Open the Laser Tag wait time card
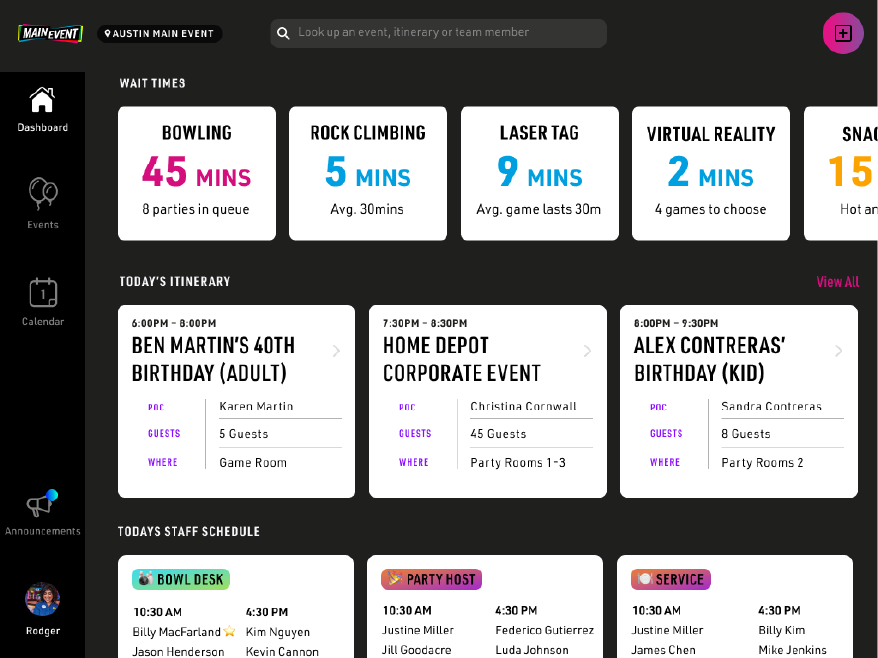 tap(539, 173)
